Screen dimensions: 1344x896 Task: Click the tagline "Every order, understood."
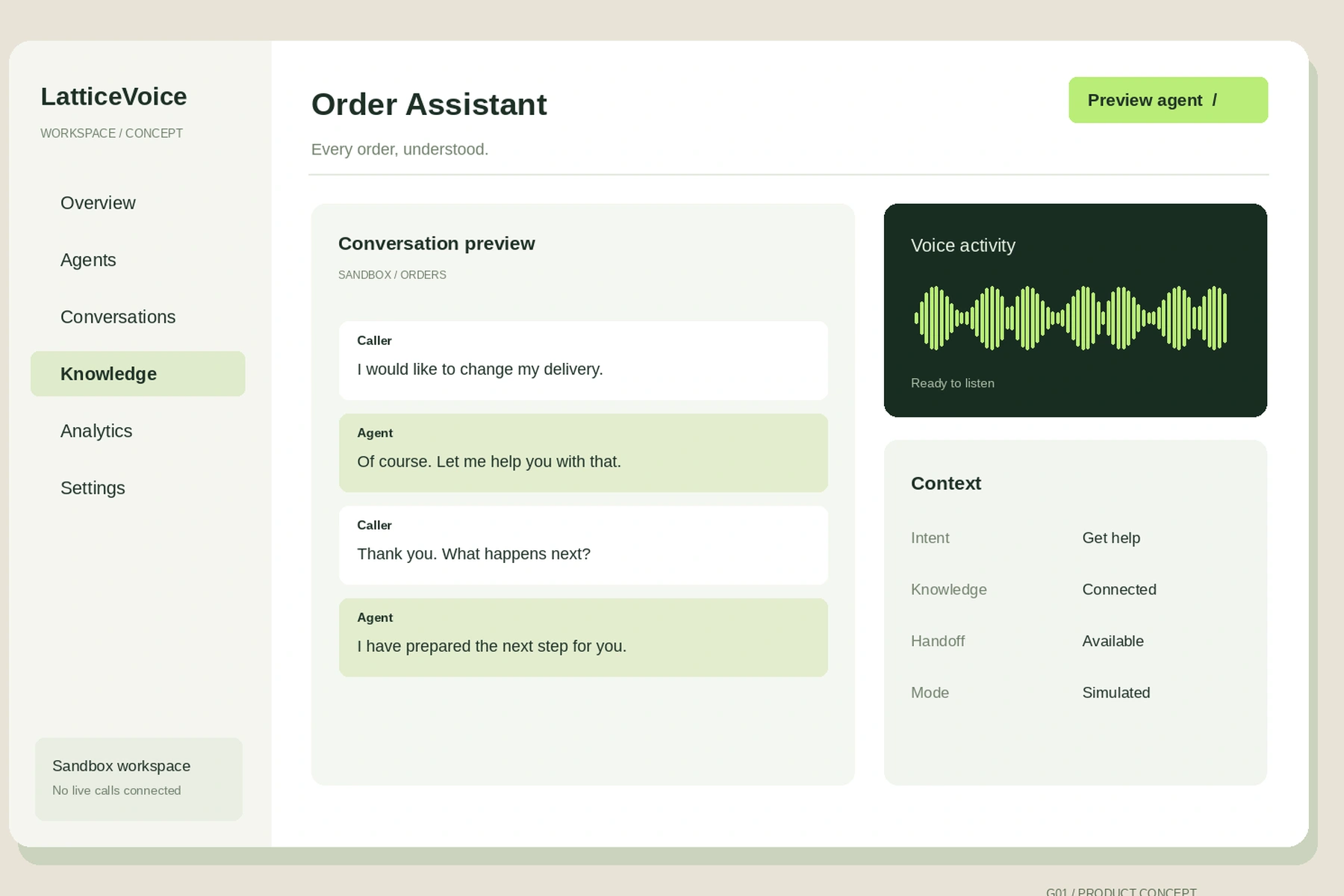(399, 149)
